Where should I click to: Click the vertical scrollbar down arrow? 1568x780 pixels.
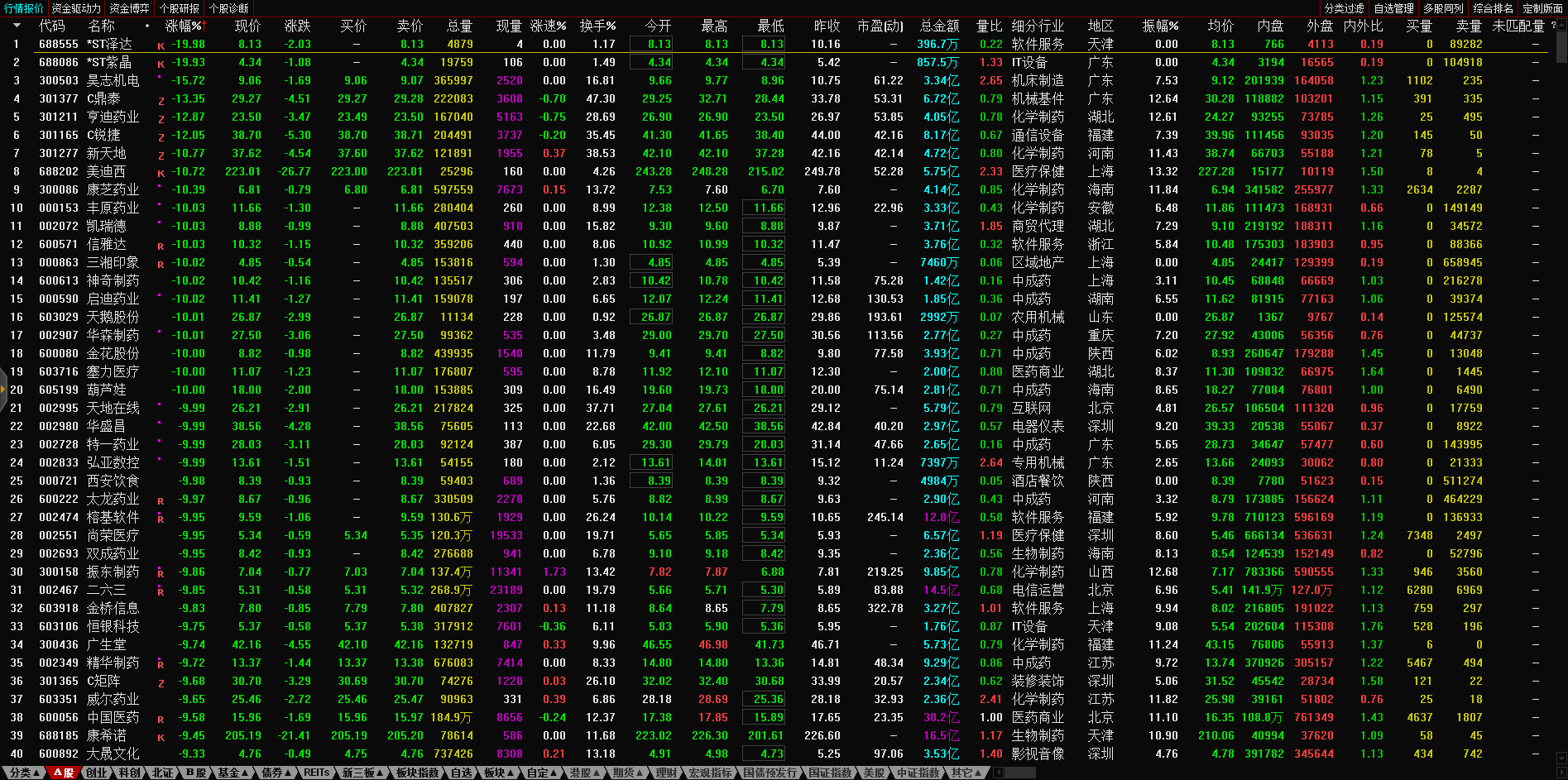tap(1561, 757)
